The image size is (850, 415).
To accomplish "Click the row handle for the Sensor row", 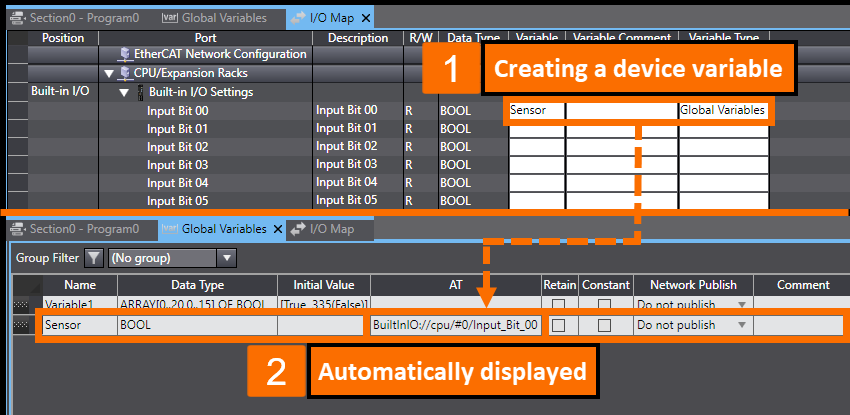I will tap(20, 325).
